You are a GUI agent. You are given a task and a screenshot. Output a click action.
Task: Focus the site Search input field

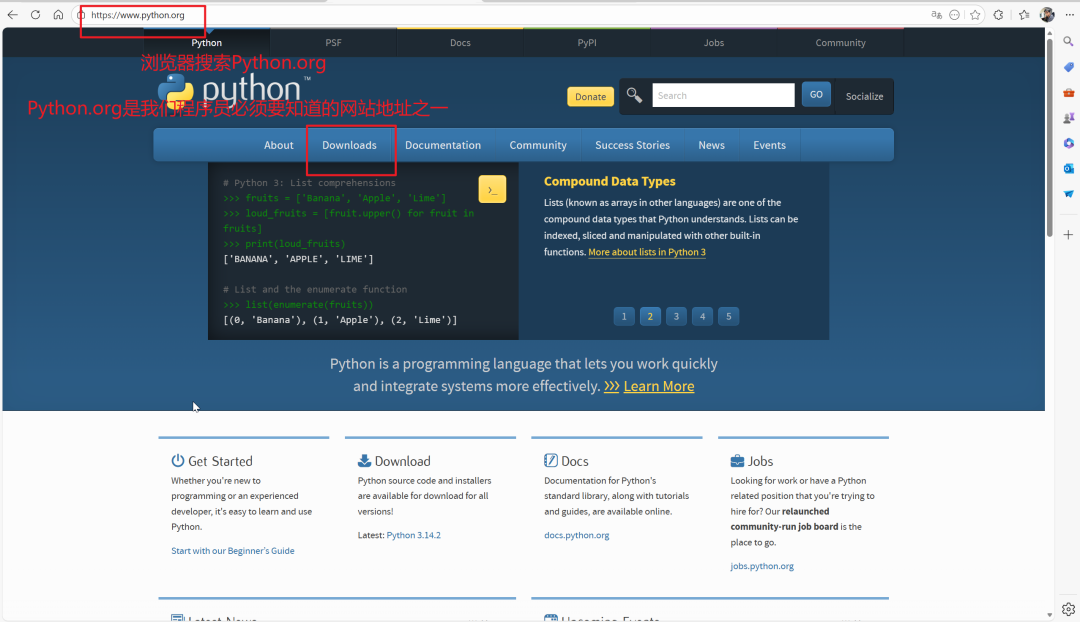click(x=723, y=95)
